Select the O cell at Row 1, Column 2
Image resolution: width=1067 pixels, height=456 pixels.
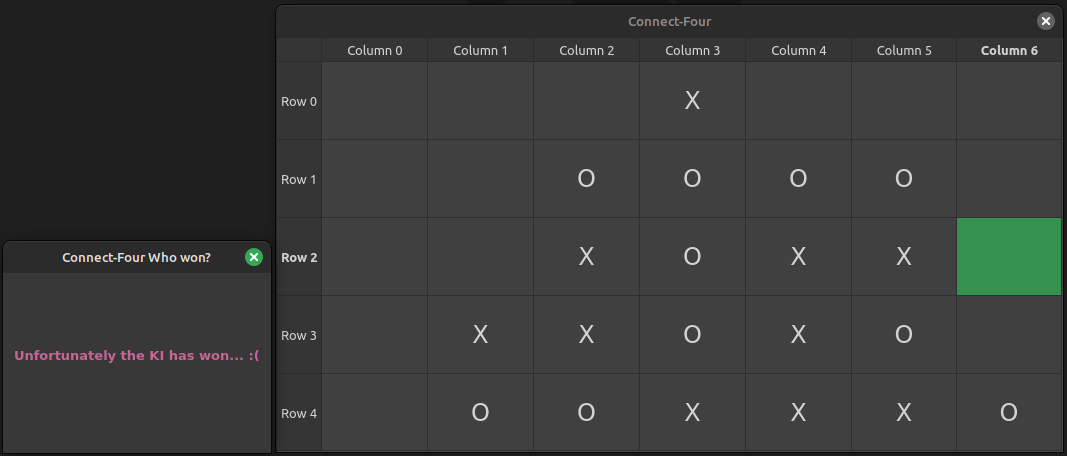pyautogui.click(x=586, y=179)
